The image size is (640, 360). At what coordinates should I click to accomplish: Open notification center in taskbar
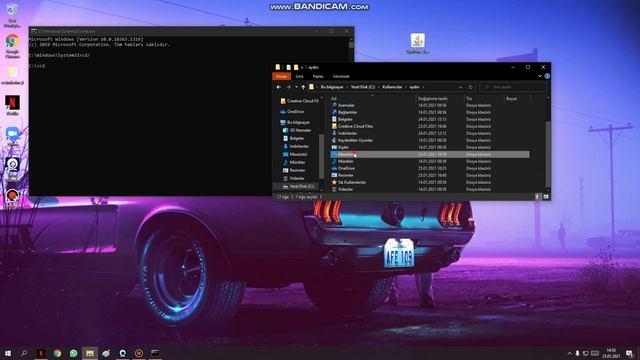pyautogui.click(x=630, y=353)
